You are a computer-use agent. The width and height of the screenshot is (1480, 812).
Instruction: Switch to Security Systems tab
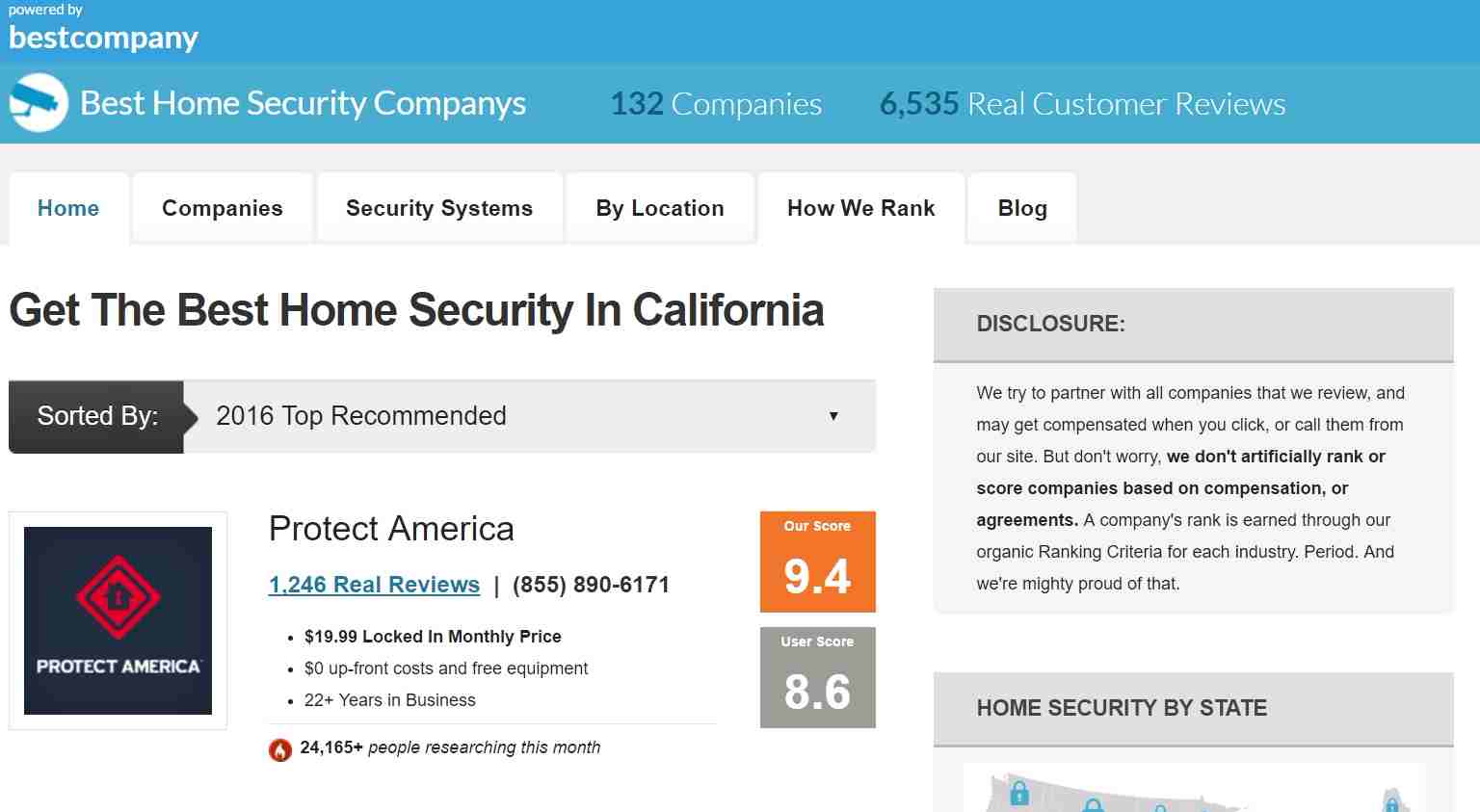[x=439, y=208]
